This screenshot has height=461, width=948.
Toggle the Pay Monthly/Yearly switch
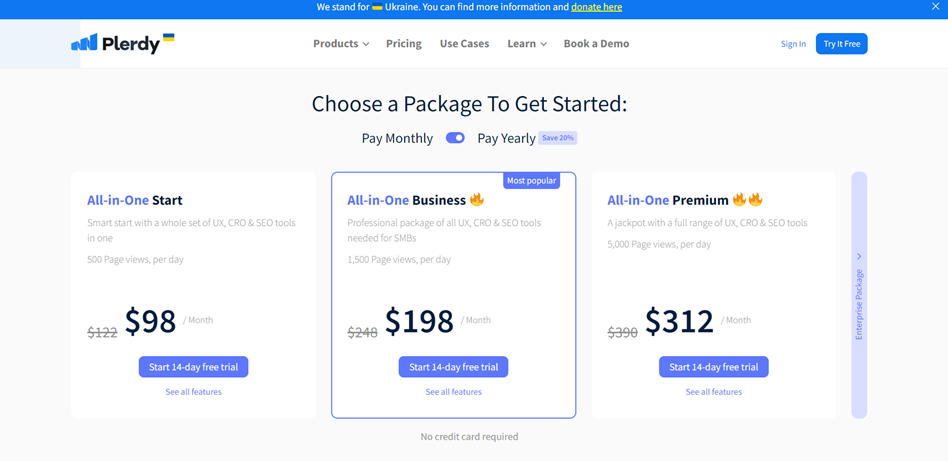455,138
